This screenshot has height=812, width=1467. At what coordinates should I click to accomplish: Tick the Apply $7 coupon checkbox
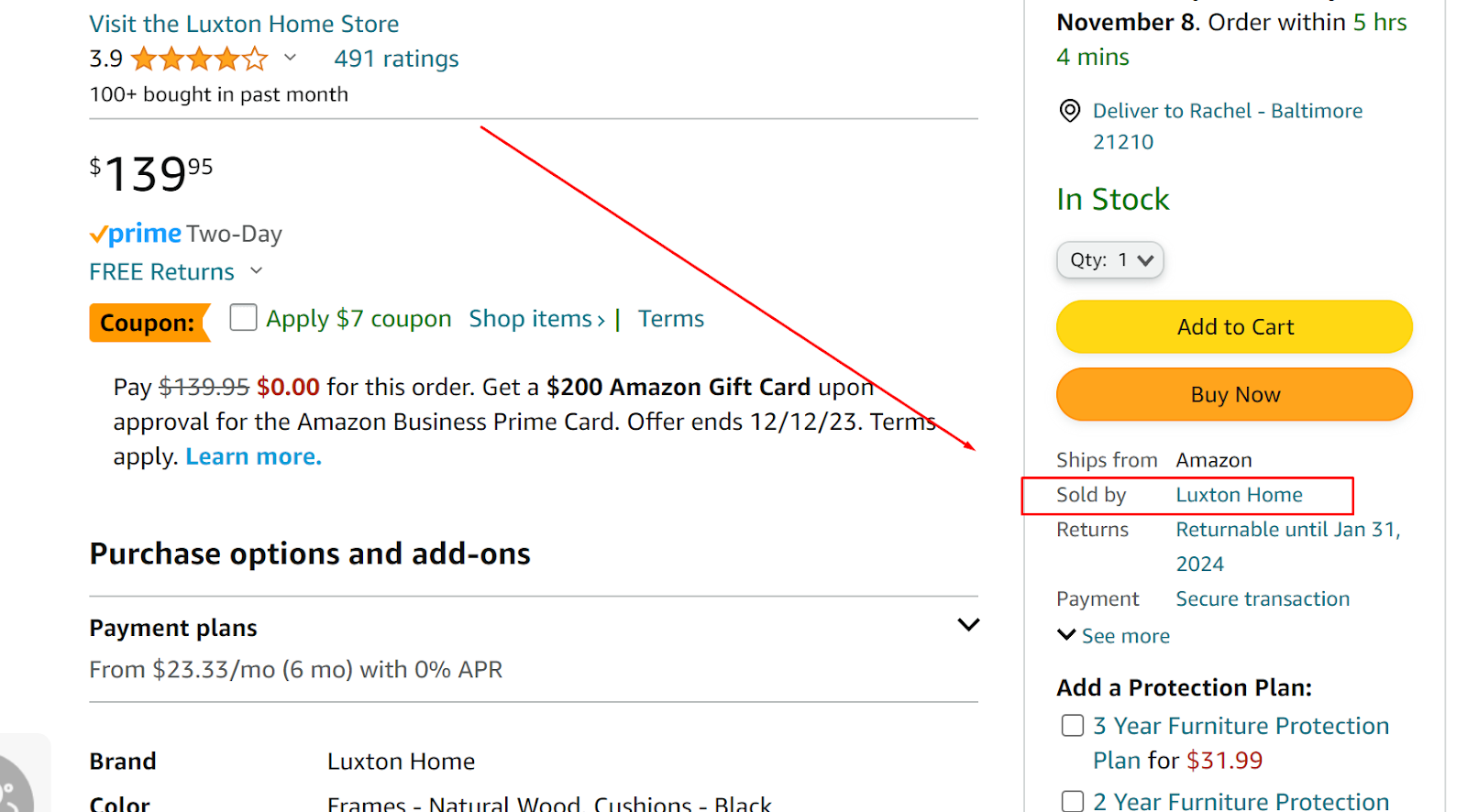point(243,317)
